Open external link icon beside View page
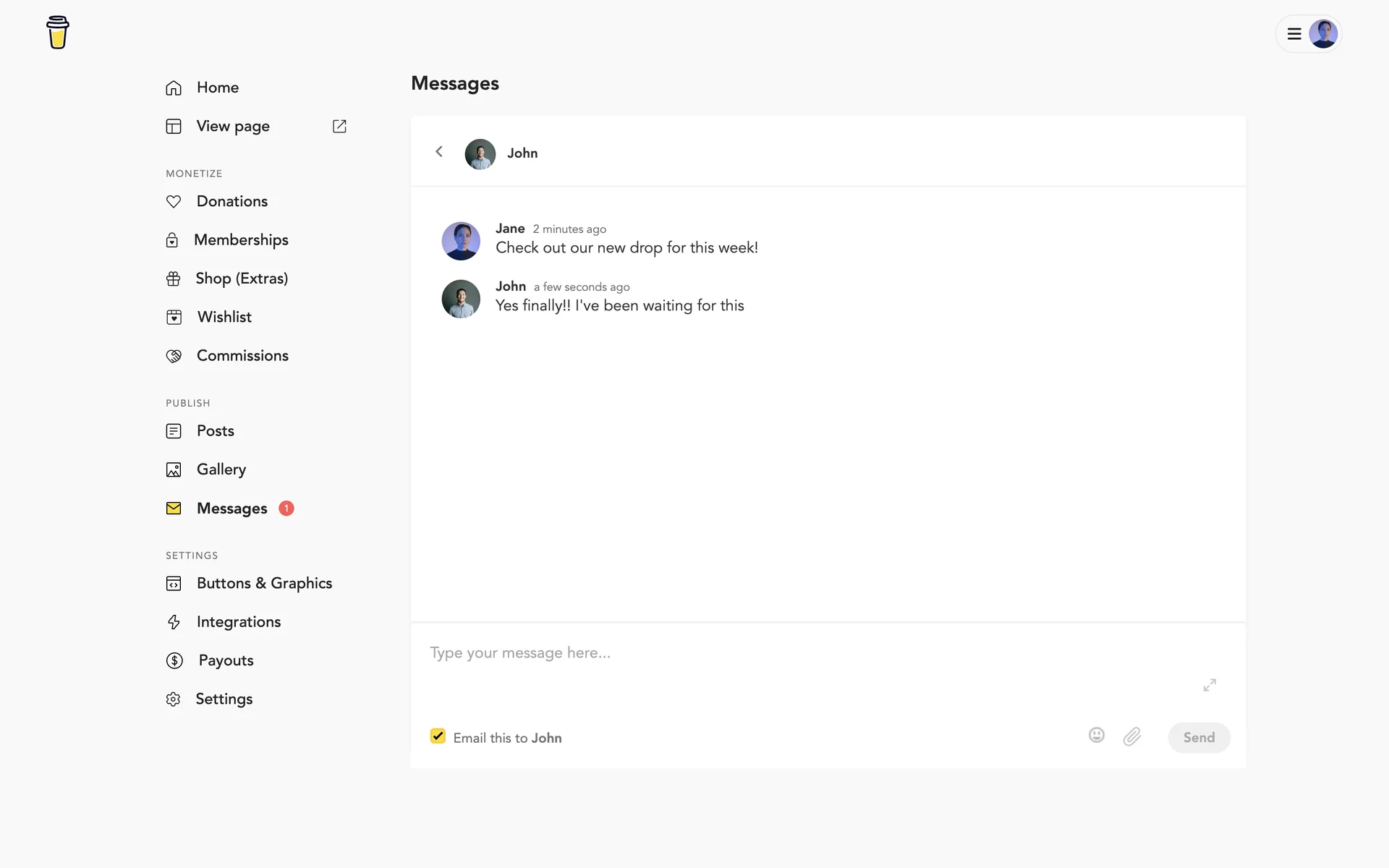1389x868 pixels. pyautogui.click(x=339, y=126)
